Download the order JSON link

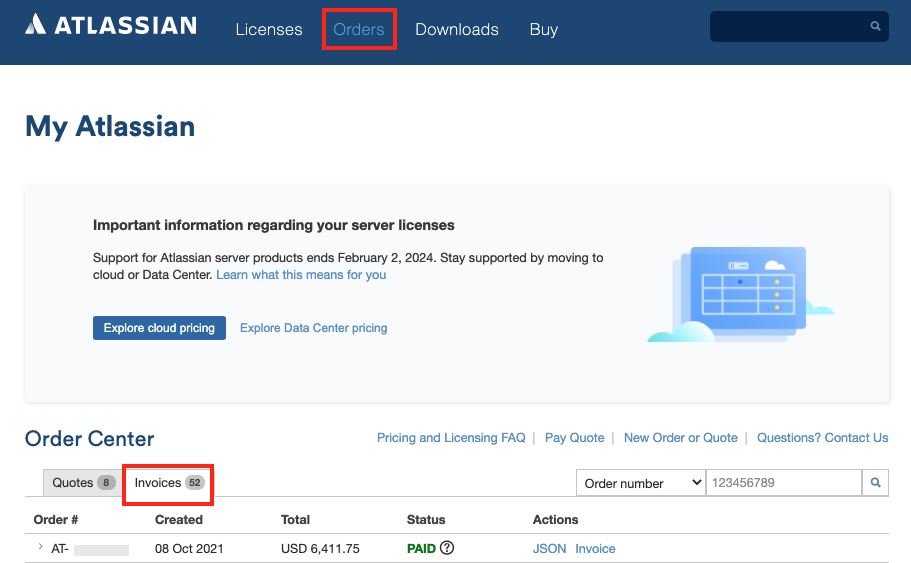point(549,549)
